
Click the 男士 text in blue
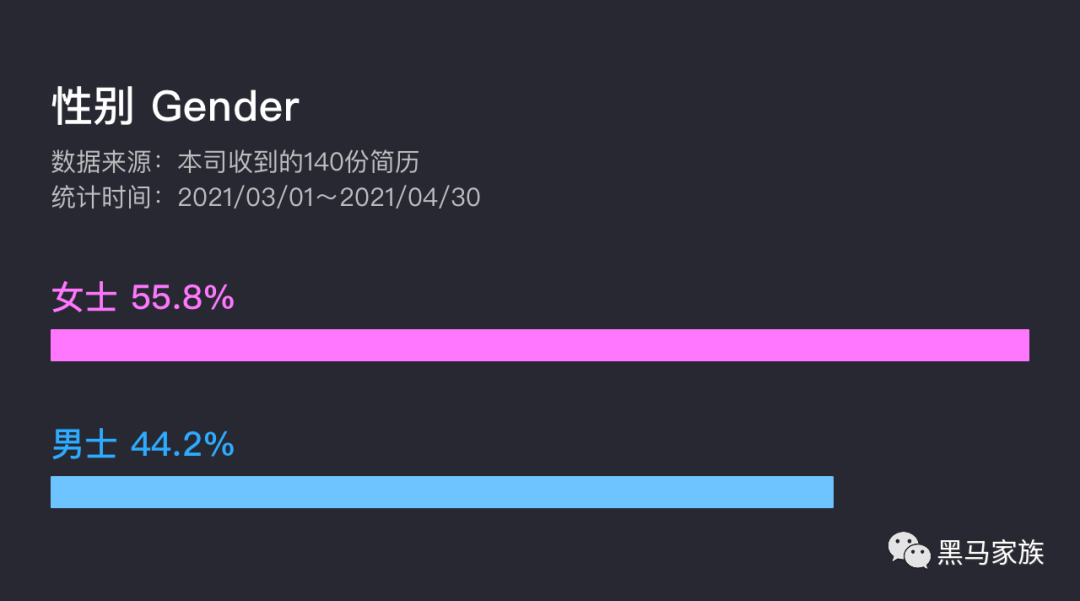[x=84, y=444]
